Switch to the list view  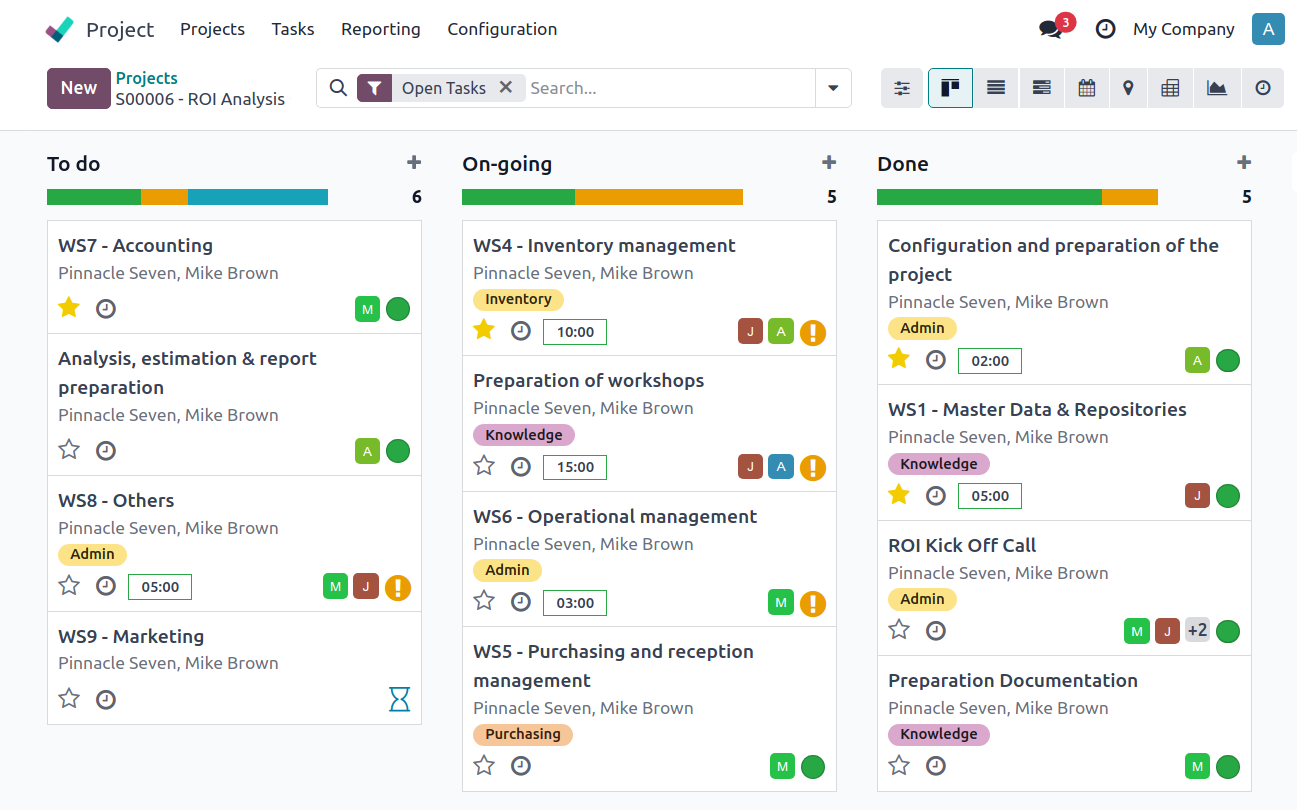(x=996, y=88)
